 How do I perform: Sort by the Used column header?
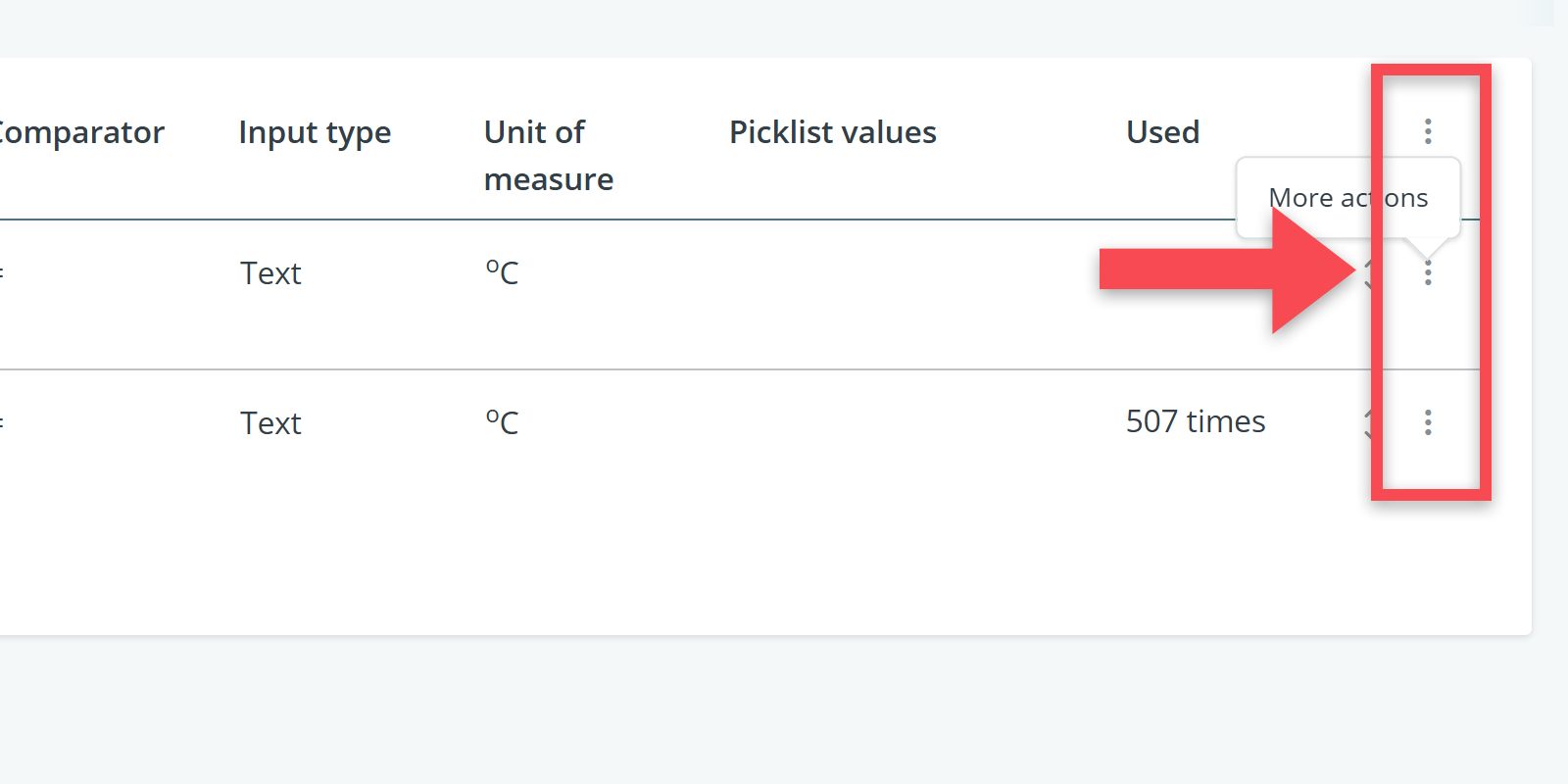click(x=1162, y=132)
